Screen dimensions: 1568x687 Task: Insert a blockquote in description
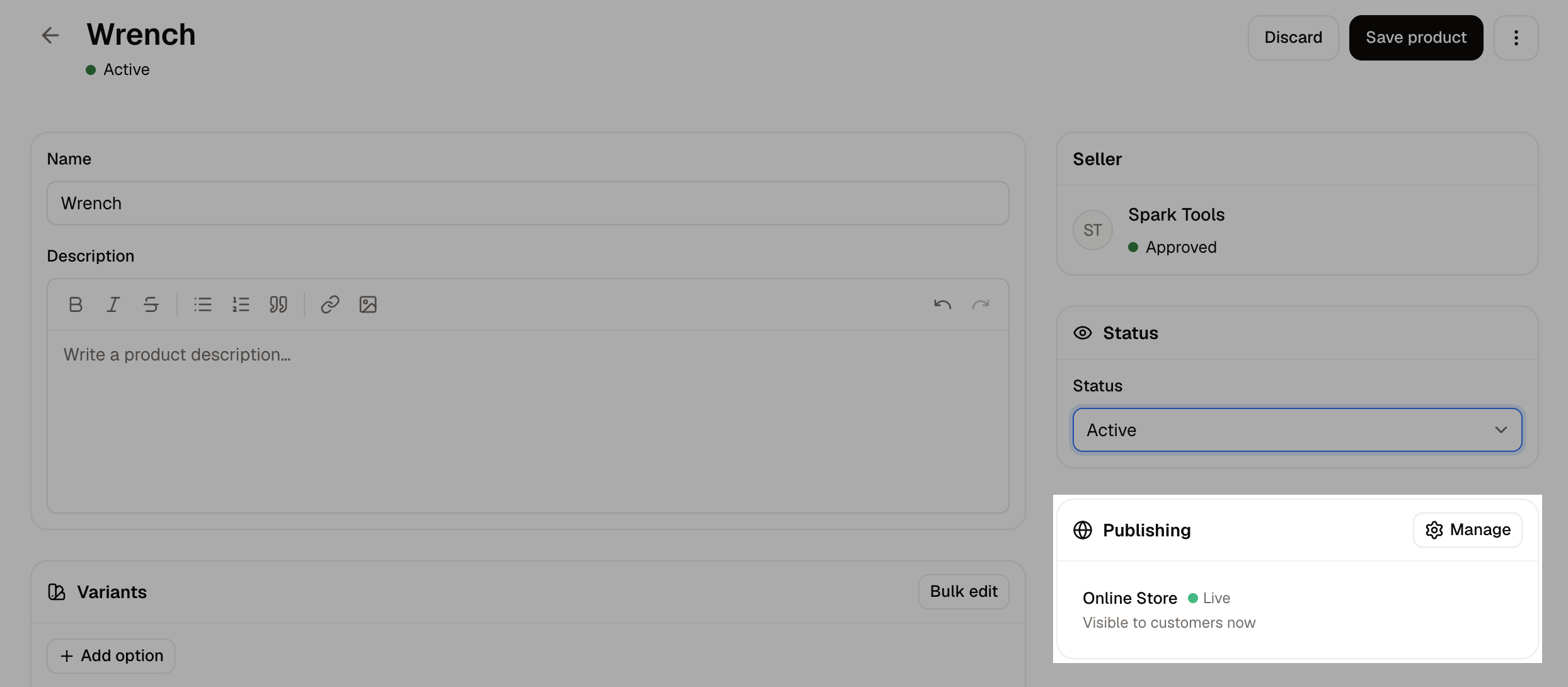point(279,304)
